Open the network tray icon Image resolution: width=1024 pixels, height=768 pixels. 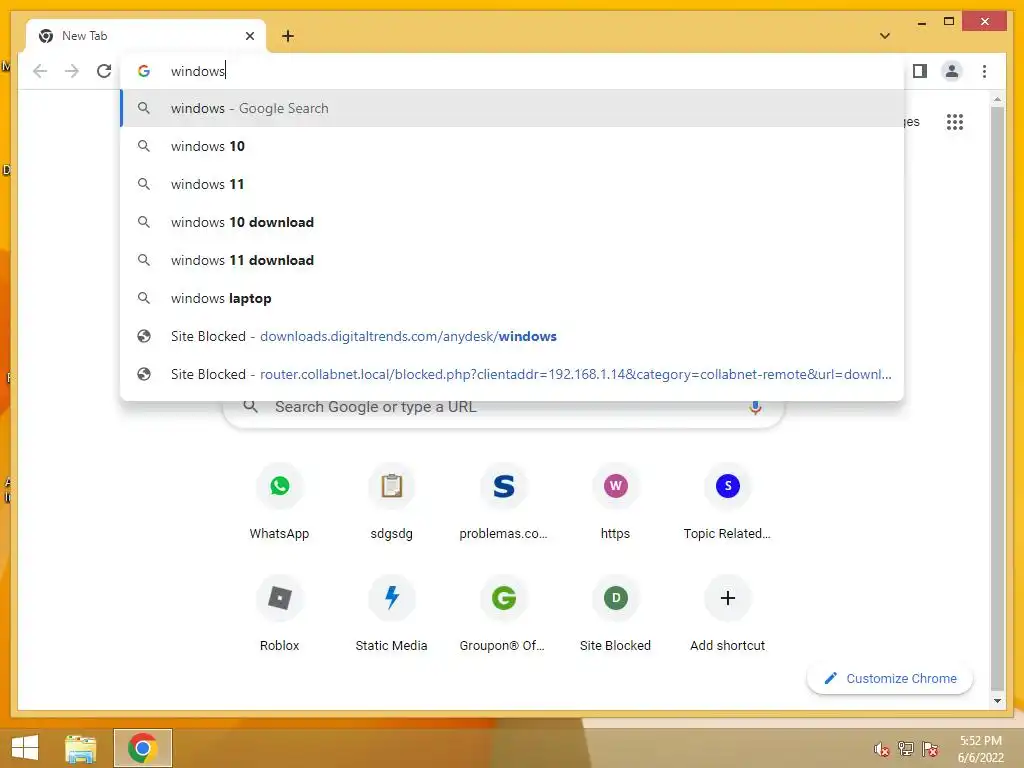pyautogui.click(x=906, y=749)
